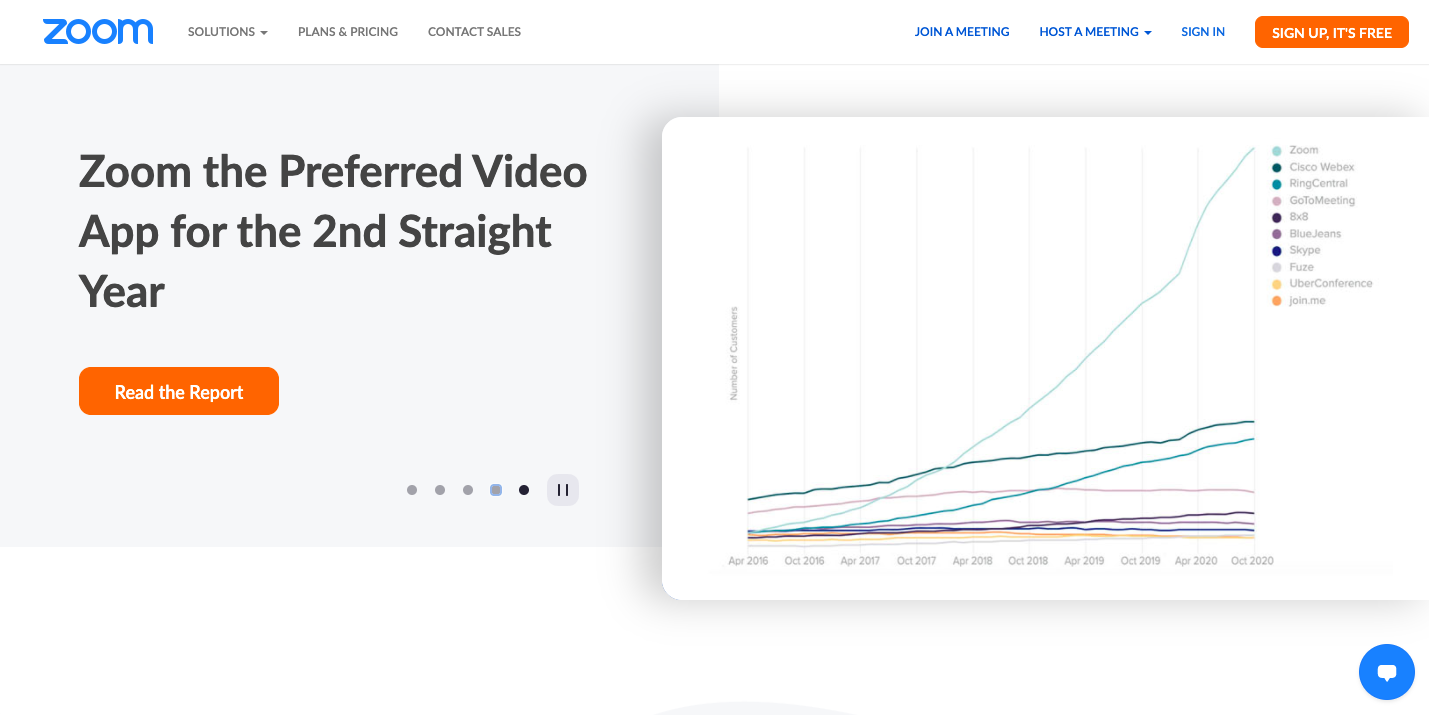Open Plans & Pricing page

(348, 32)
